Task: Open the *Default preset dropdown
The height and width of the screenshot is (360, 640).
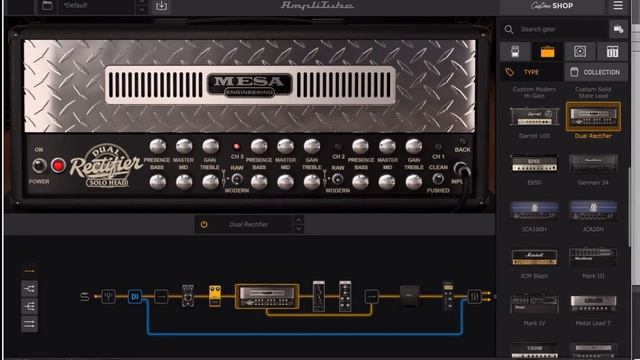Action: tap(96, 6)
